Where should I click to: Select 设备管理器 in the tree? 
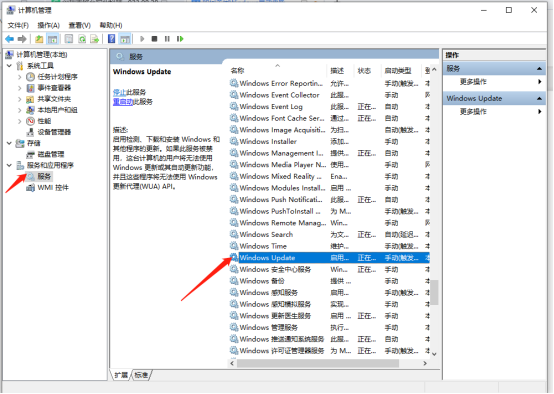click(54, 132)
